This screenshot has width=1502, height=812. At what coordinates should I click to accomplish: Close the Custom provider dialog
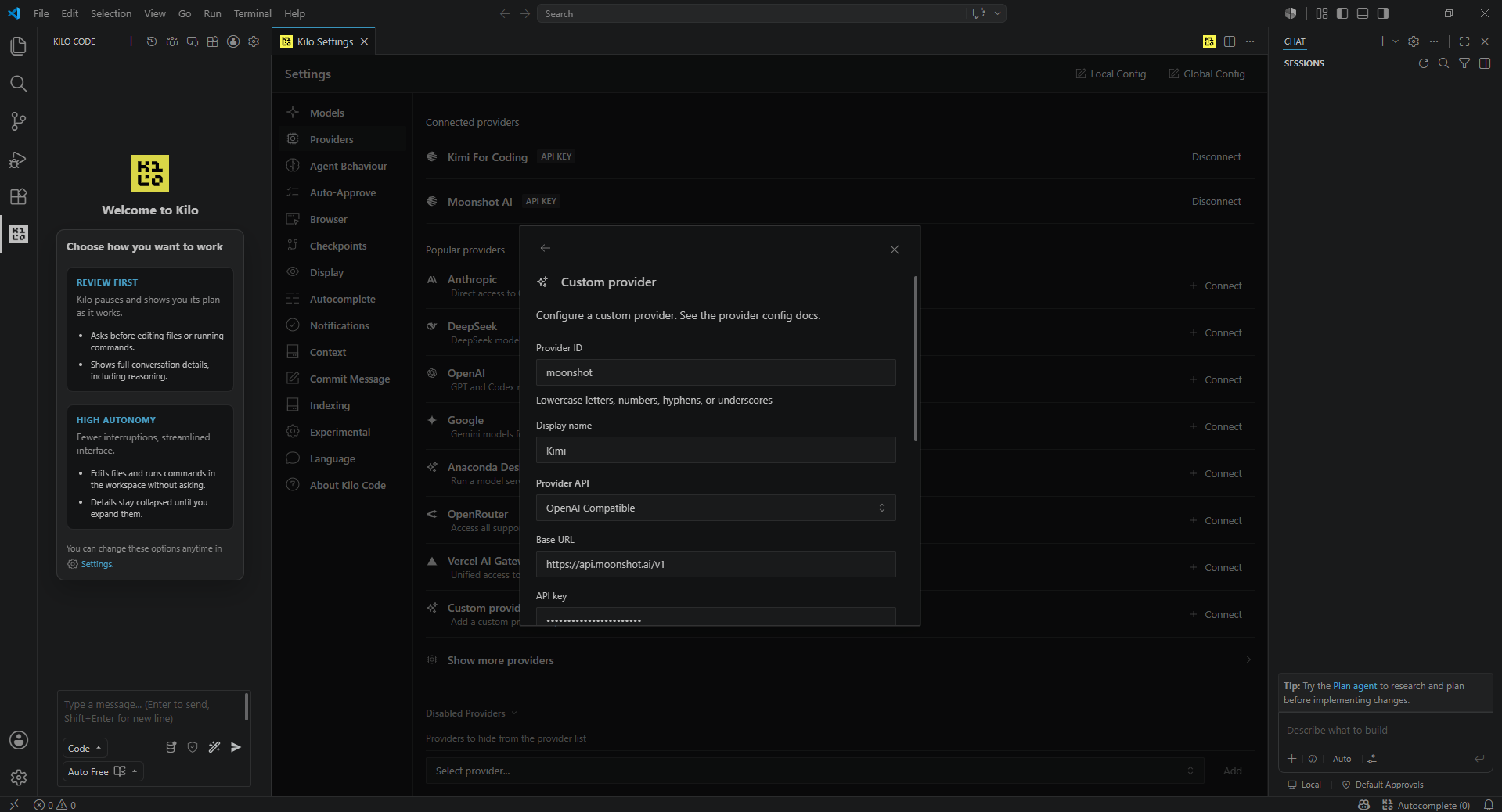pos(894,250)
